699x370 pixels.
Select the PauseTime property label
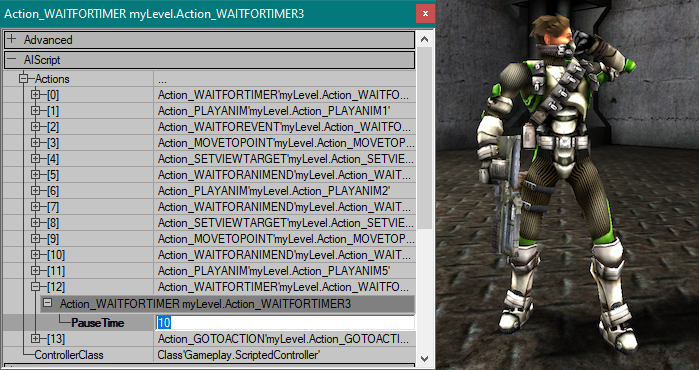tap(97, 323)
